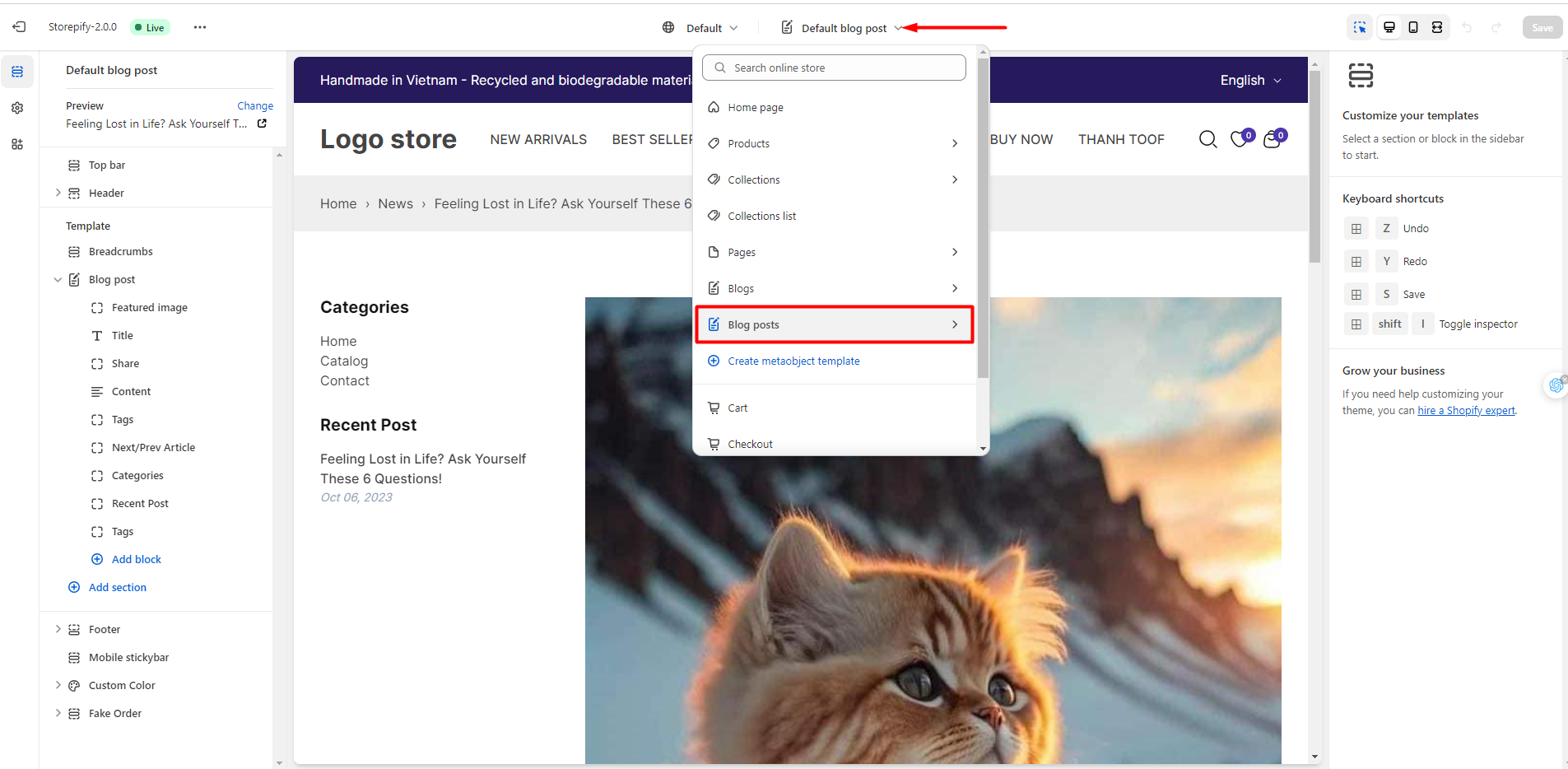Image resolution: width=1568 pixels, height=769 pixels.
Task: Expand the Products submenu arrow
Action: pyautogui.click(x=955, y=143)
